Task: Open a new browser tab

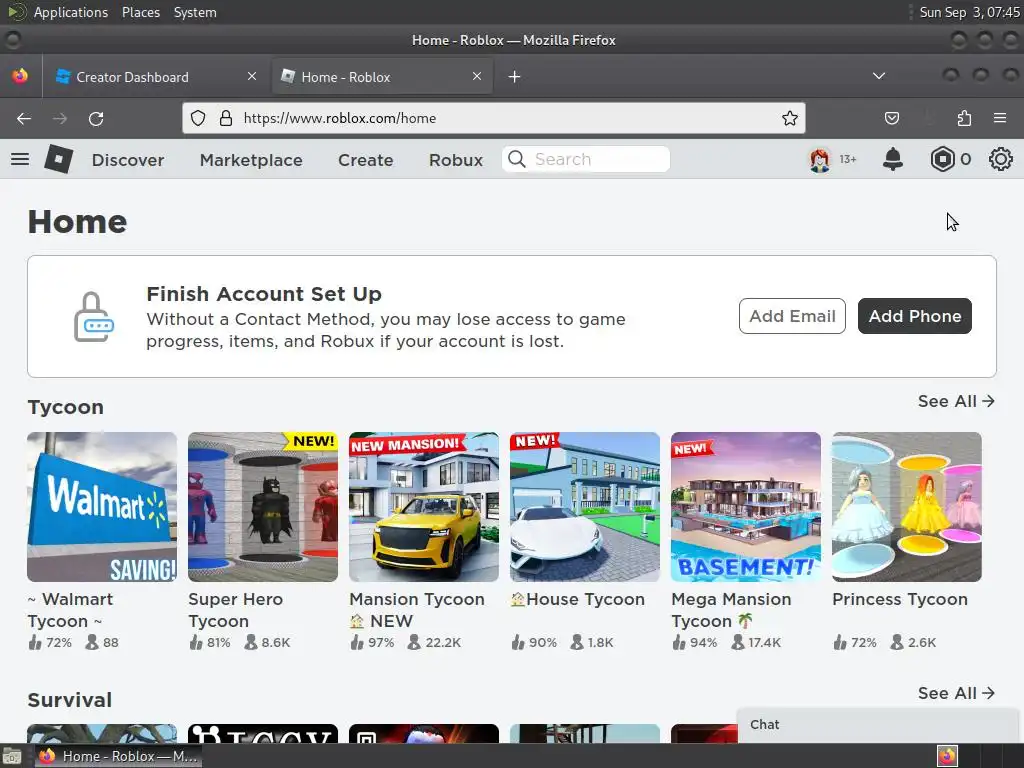Action: pyautogui.click(x=515, y=77)
